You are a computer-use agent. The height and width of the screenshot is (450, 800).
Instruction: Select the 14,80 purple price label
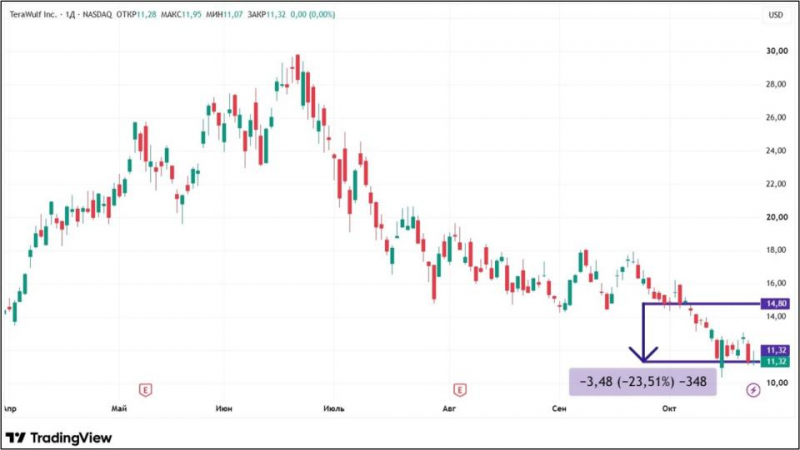776,304
